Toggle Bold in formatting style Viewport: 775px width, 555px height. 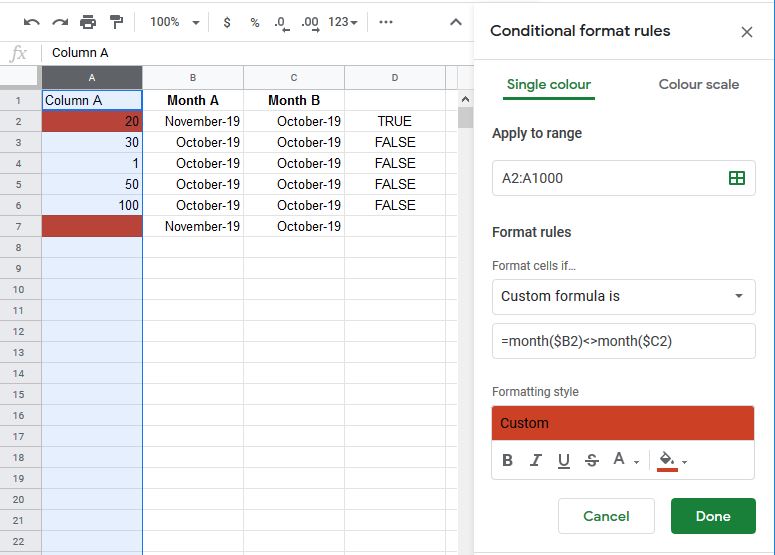507,461
